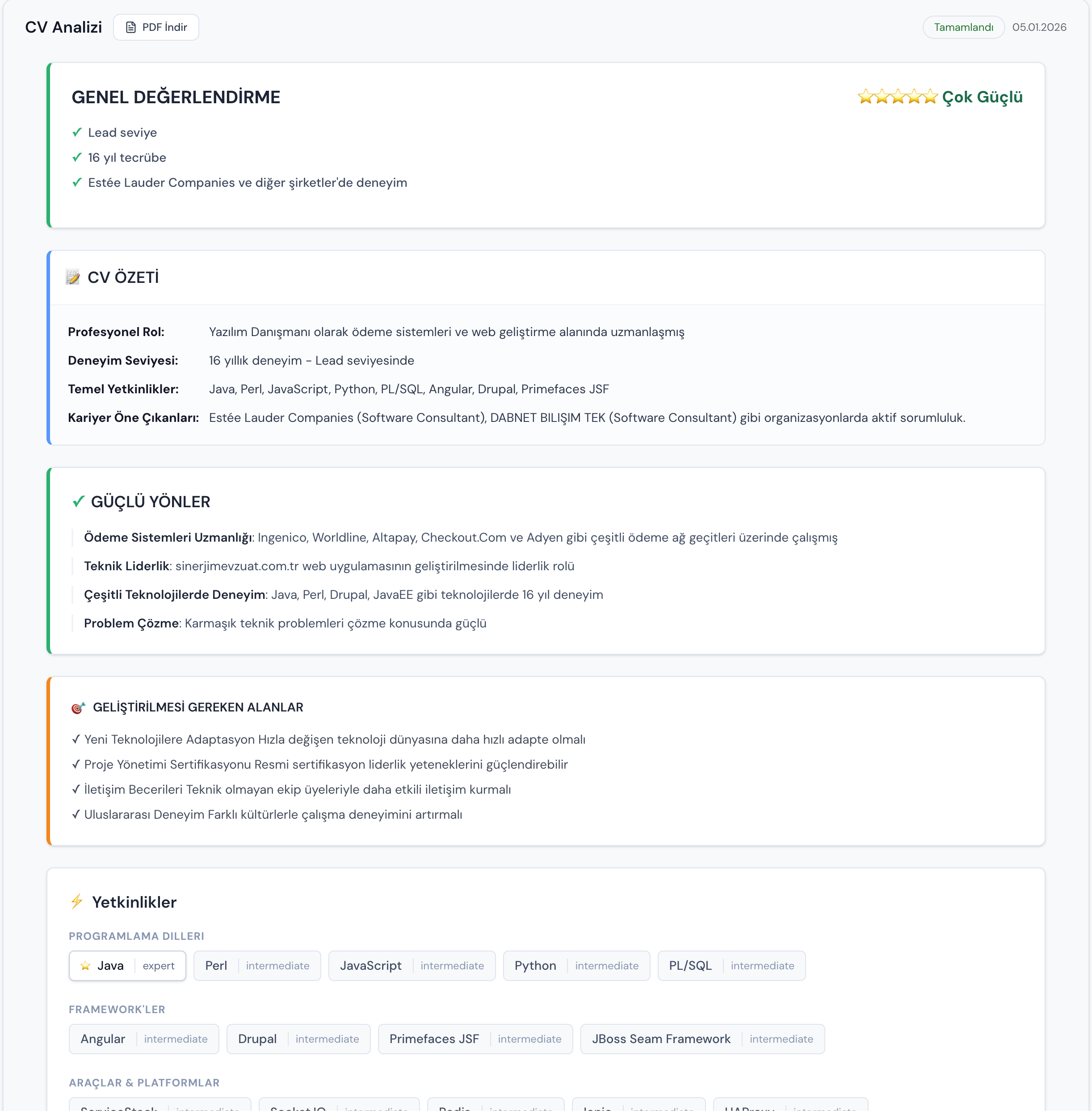Click the Kariyer Öne Çıkanları label
This screenshot has width=1092, height=1111.
coord(134,417)
